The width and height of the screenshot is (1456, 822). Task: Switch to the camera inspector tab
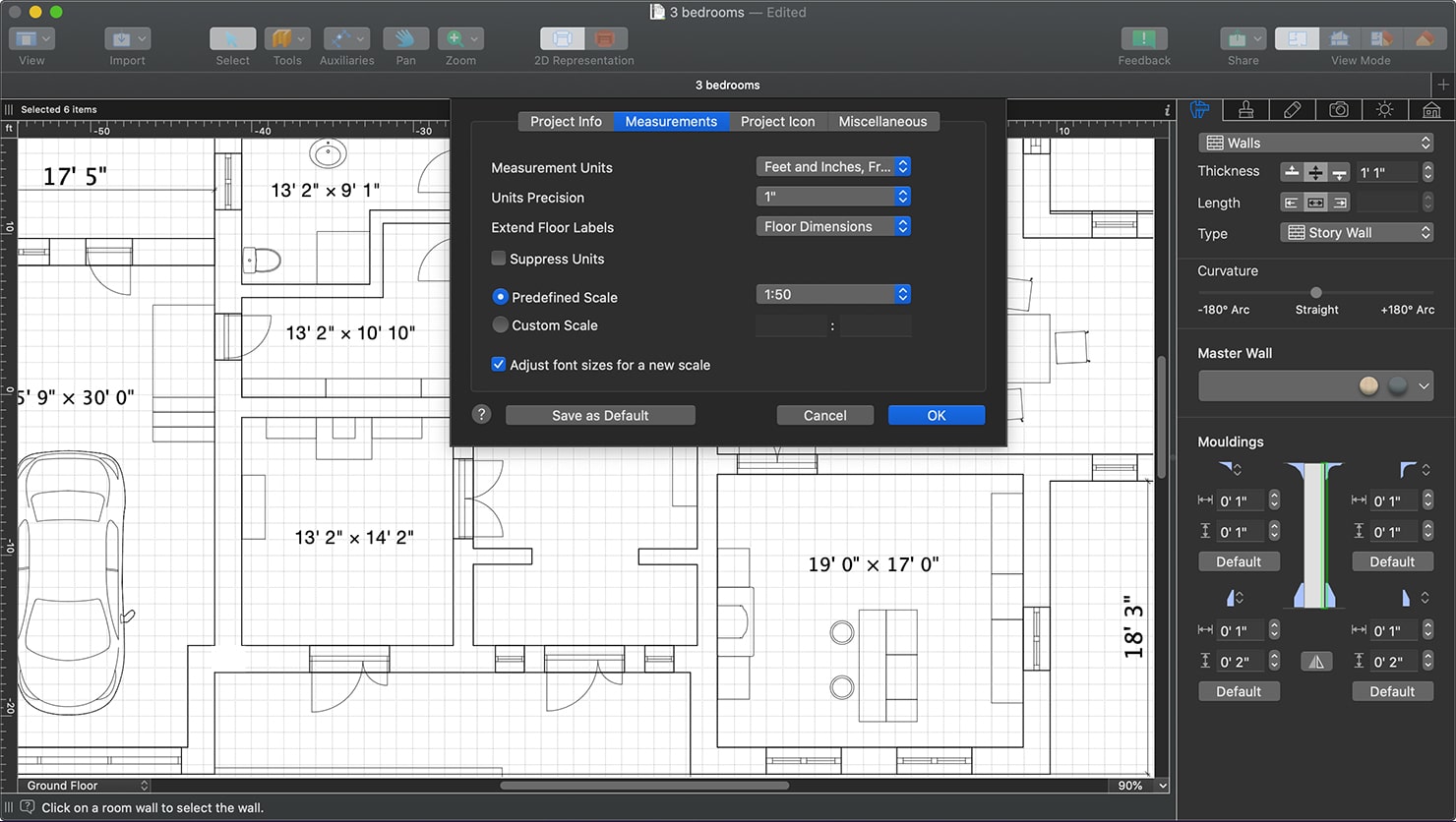click(1339, 109)
